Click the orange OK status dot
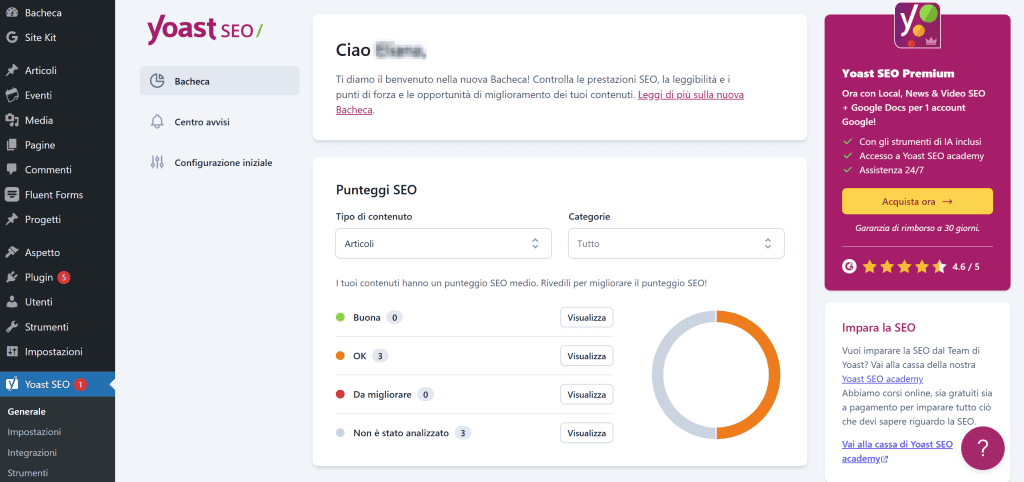Screen dimensions: 1024x482 tap(340, 356)
